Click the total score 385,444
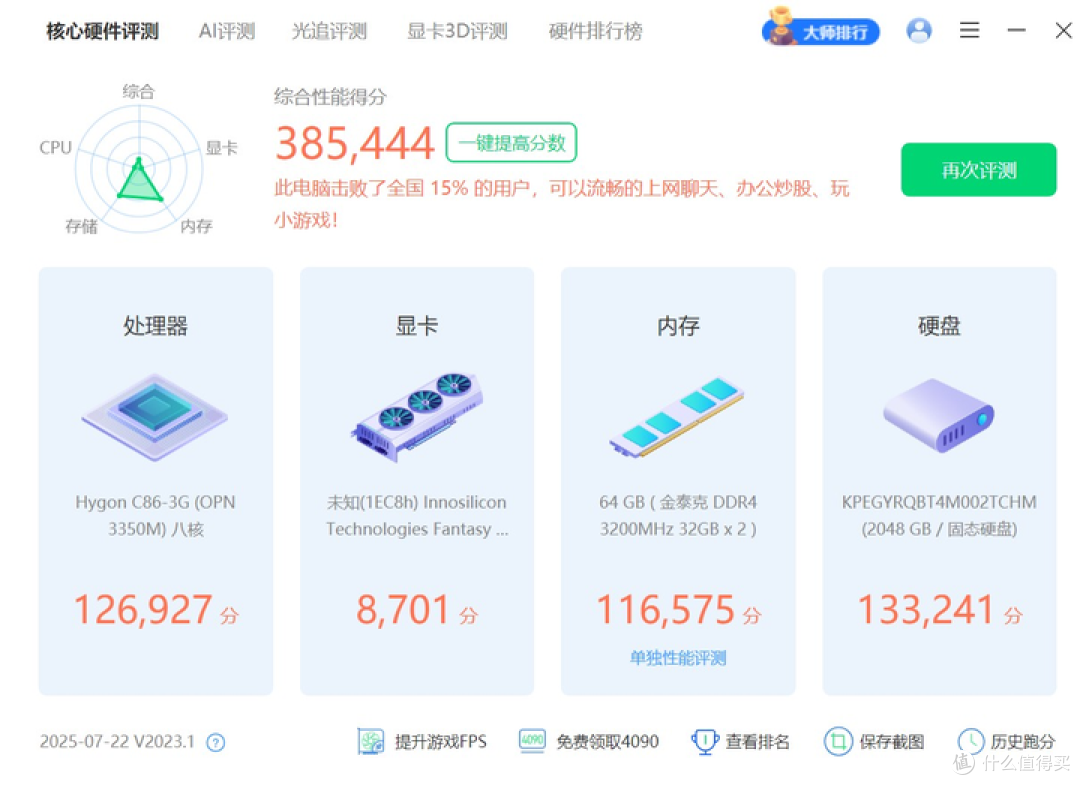This screenshot has height=785, width=1080. click(355, 143)
